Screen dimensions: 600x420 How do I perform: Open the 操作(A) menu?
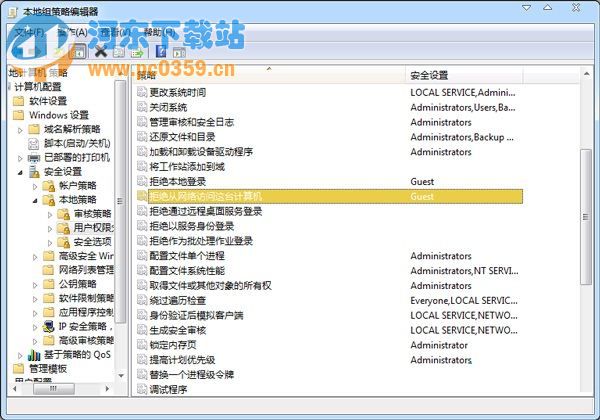[72, 32]
